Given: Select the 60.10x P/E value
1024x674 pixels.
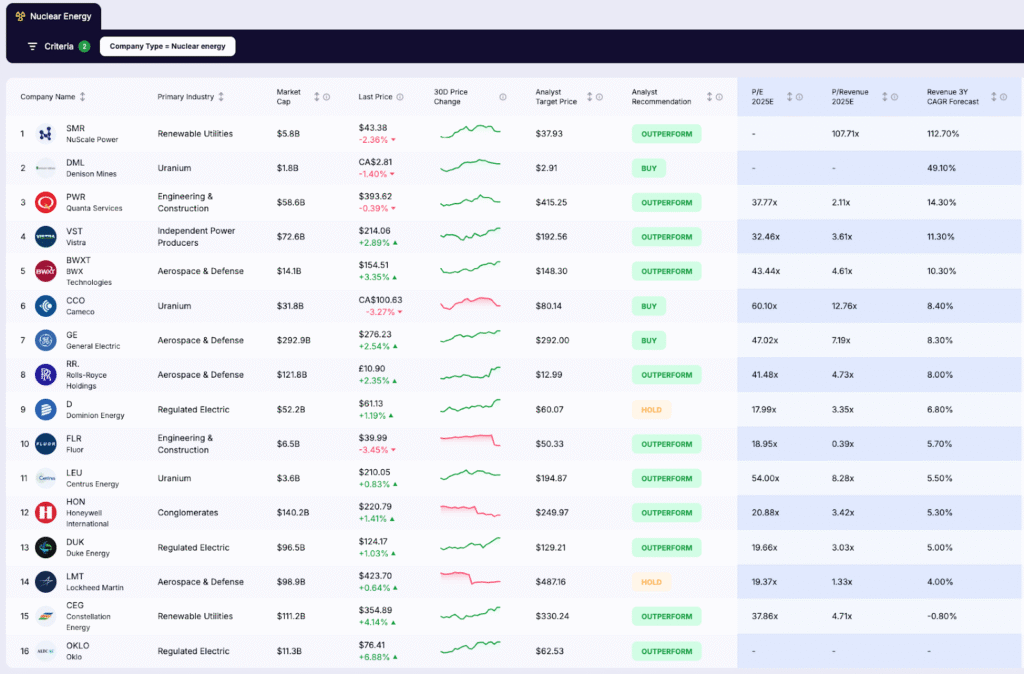Looking at the screenshot, I should point(764,306).
